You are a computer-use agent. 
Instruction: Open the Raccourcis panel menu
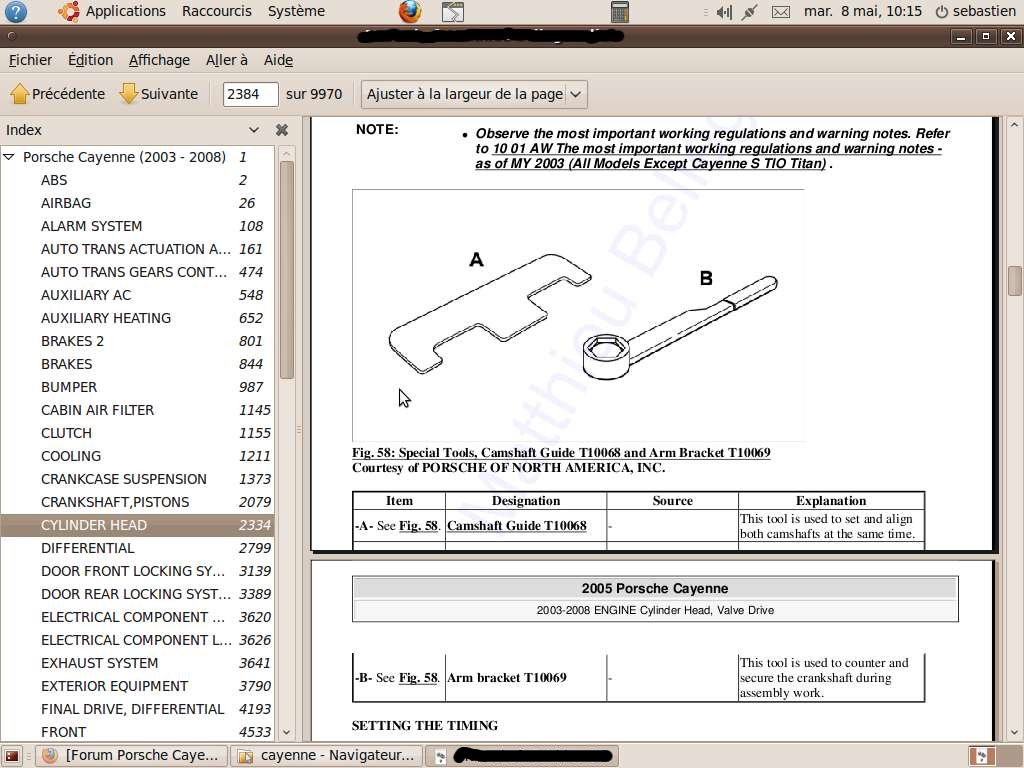point(217,11)
